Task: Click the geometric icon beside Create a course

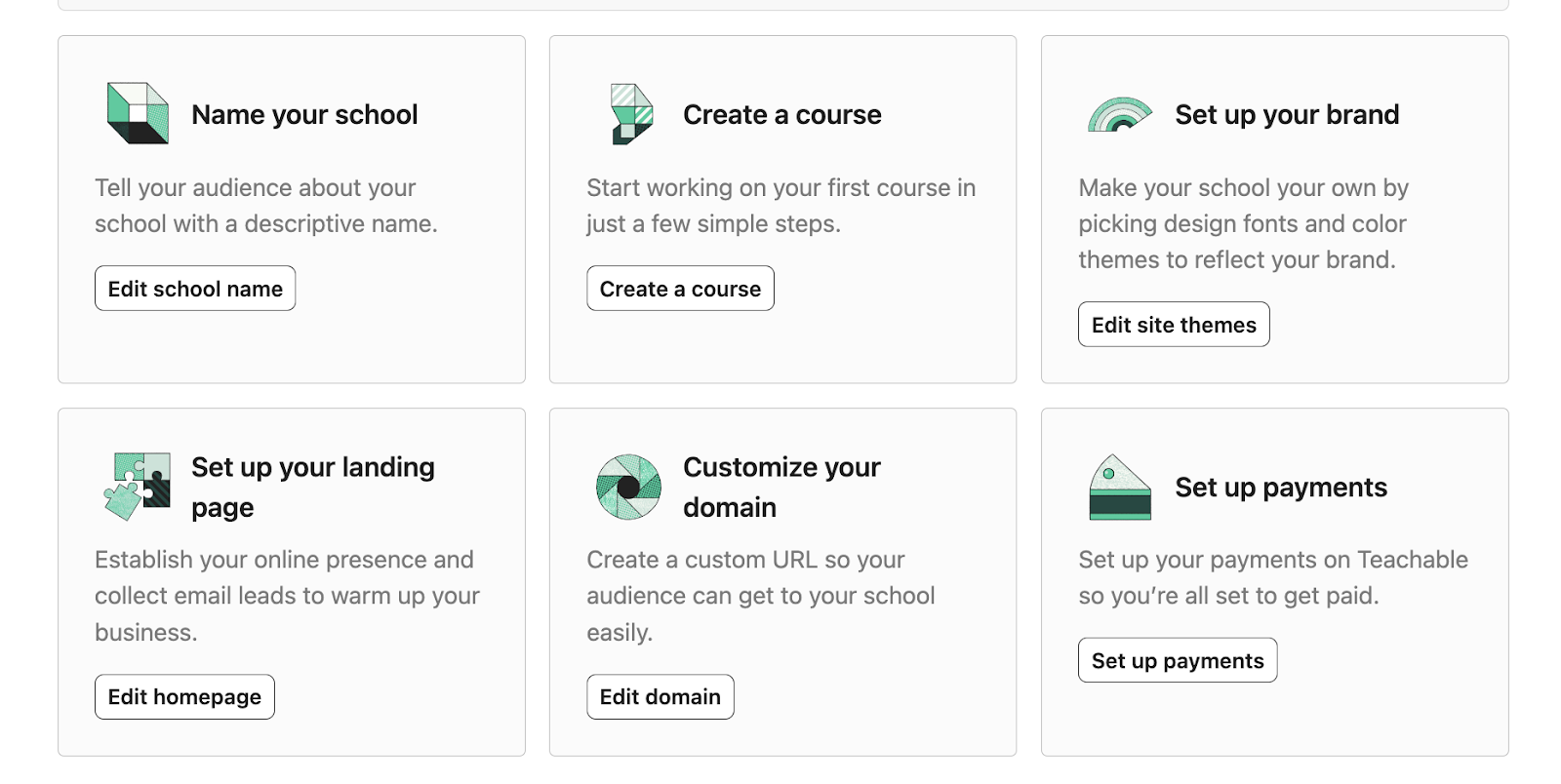Action: coord(630,114)
